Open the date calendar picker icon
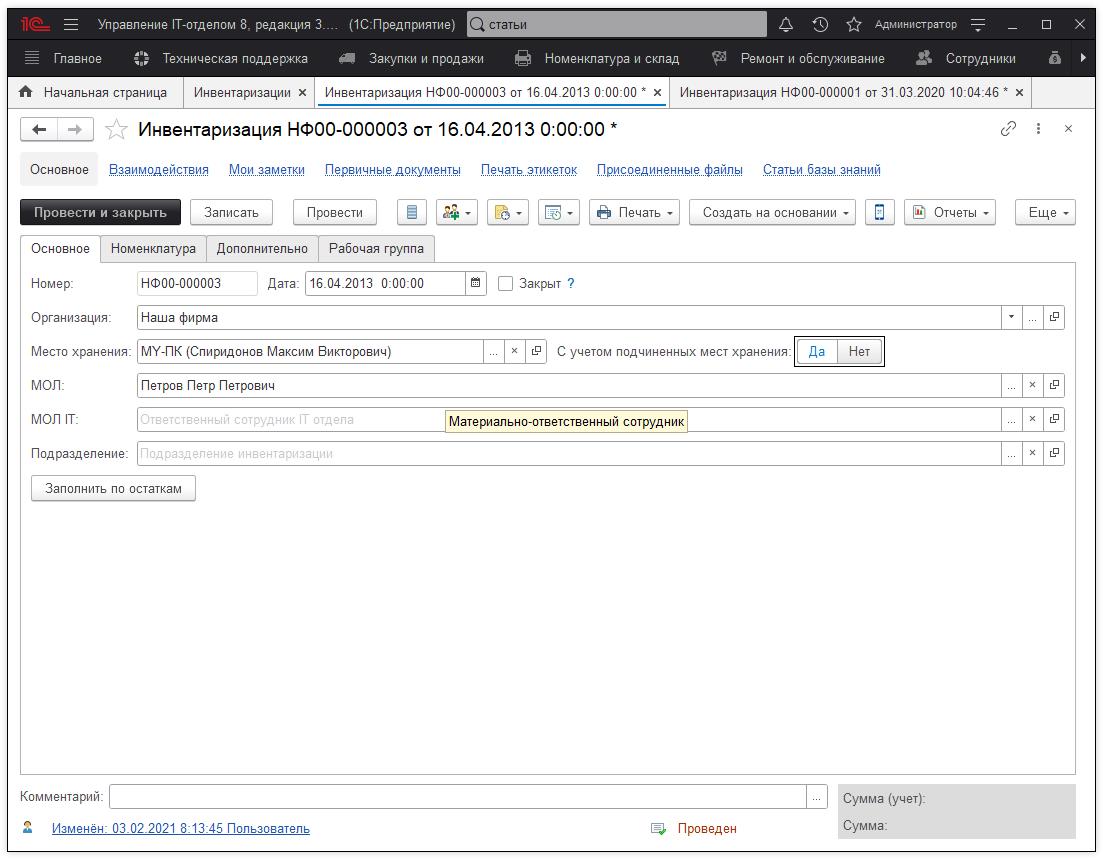The width and height of the screenshot is (1103, 859). (476, 283)
